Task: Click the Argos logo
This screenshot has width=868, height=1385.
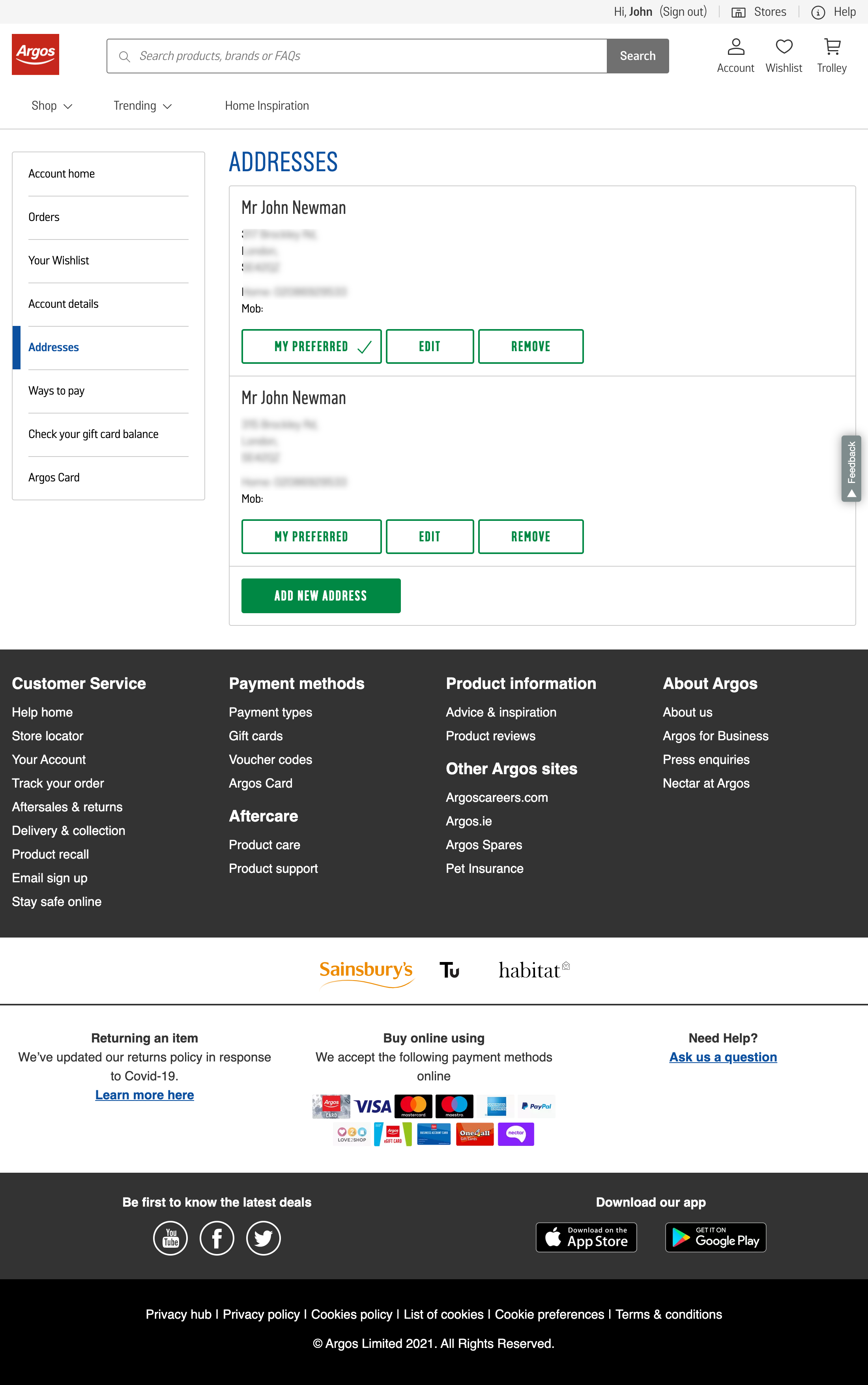Action: point(35,54)
